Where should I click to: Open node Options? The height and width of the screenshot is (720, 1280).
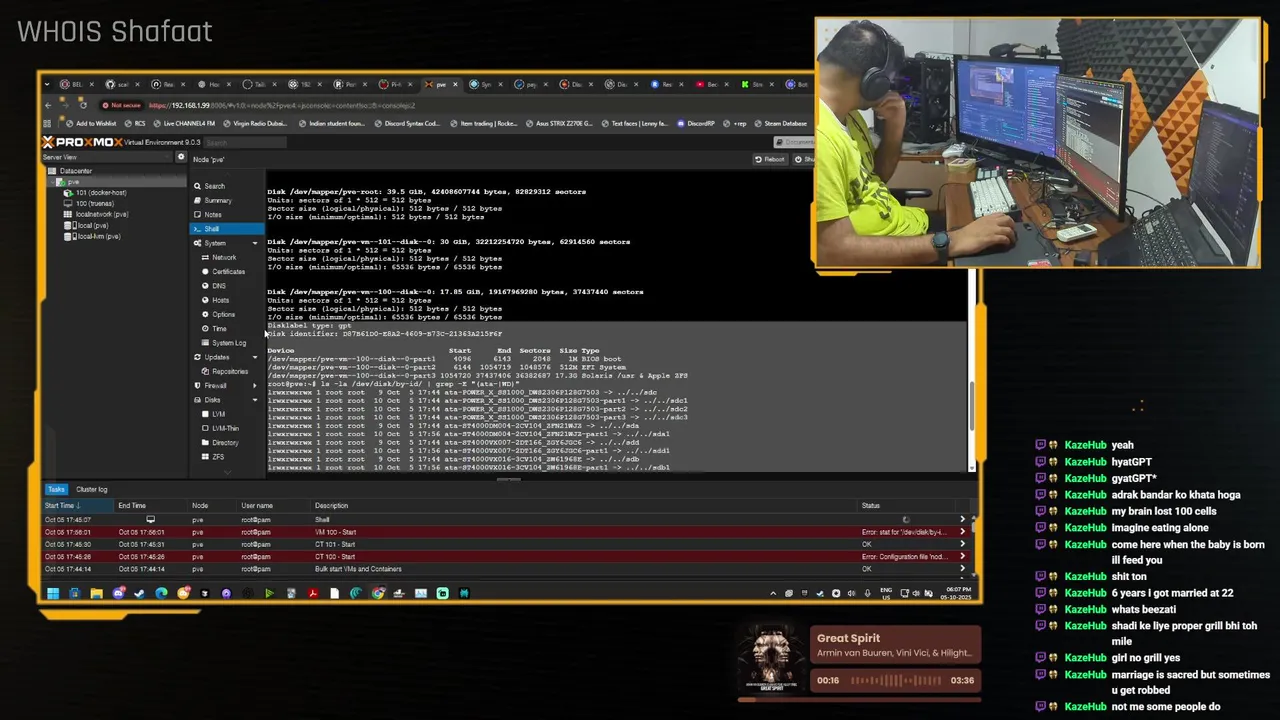223,314
